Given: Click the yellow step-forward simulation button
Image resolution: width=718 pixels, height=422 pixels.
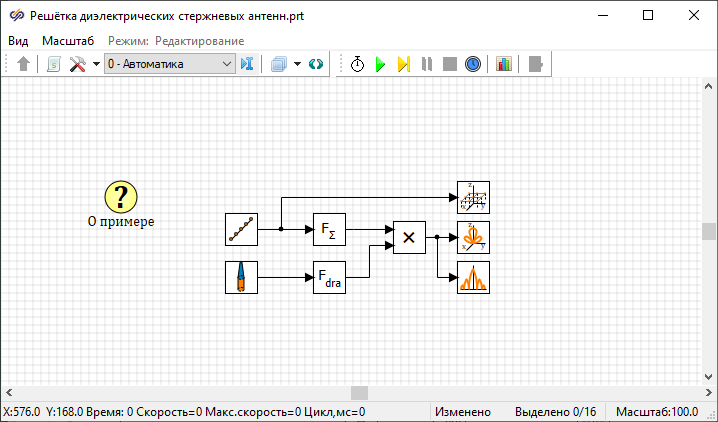Looking at the screenshot, I should 403,64.
